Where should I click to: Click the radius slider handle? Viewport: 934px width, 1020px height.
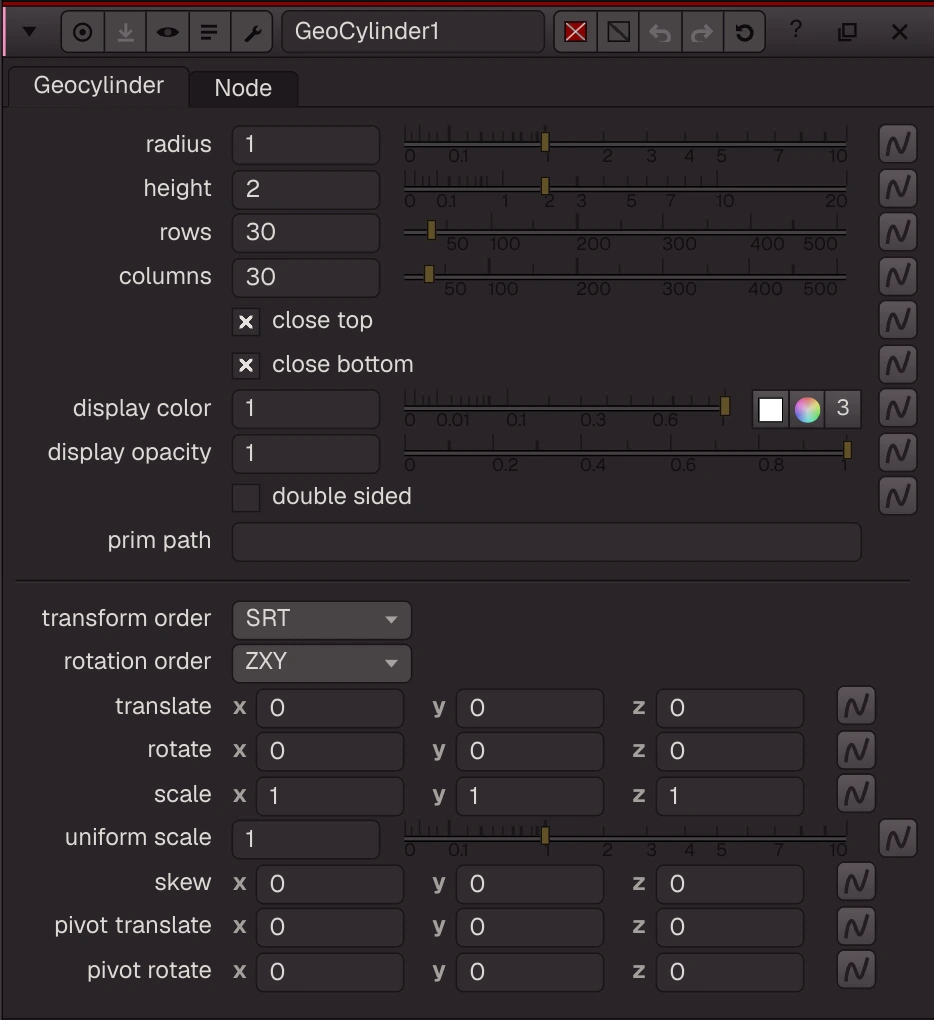[545, 142]
